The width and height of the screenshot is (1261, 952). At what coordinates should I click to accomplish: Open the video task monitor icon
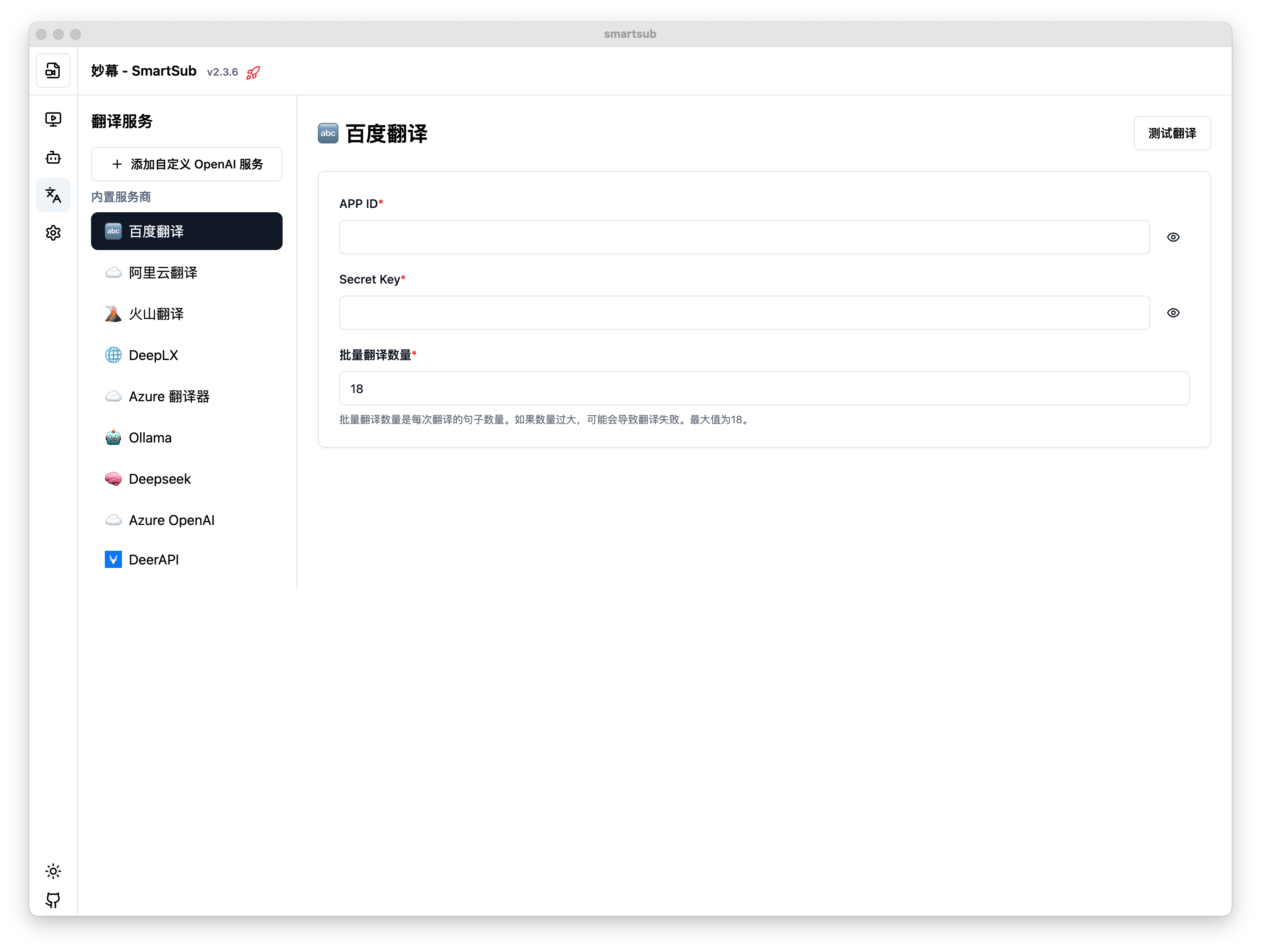53,119
